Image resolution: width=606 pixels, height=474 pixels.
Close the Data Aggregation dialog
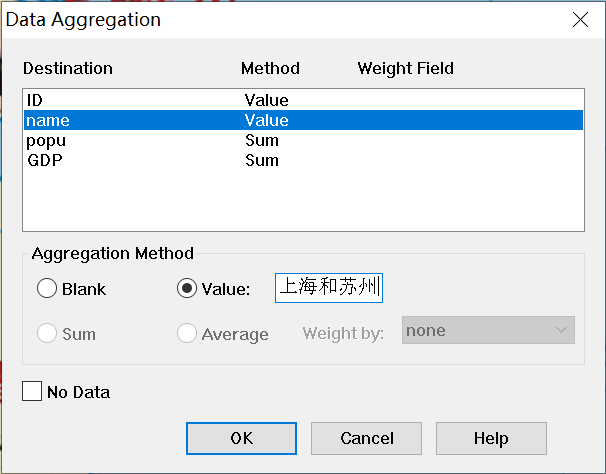coord(579,20)
